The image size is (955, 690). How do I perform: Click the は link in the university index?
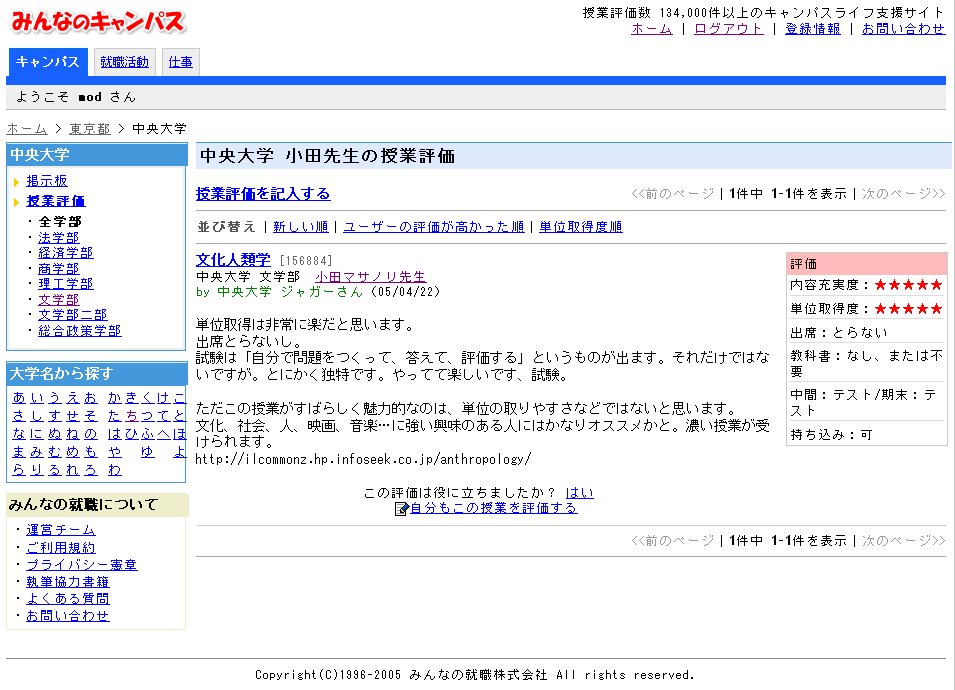[x=115, y=434]
